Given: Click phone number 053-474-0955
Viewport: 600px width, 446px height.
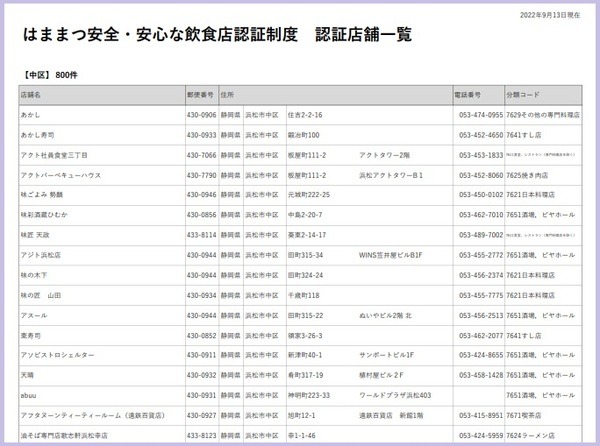Looking at the screenshot, I should click(481, 115).
